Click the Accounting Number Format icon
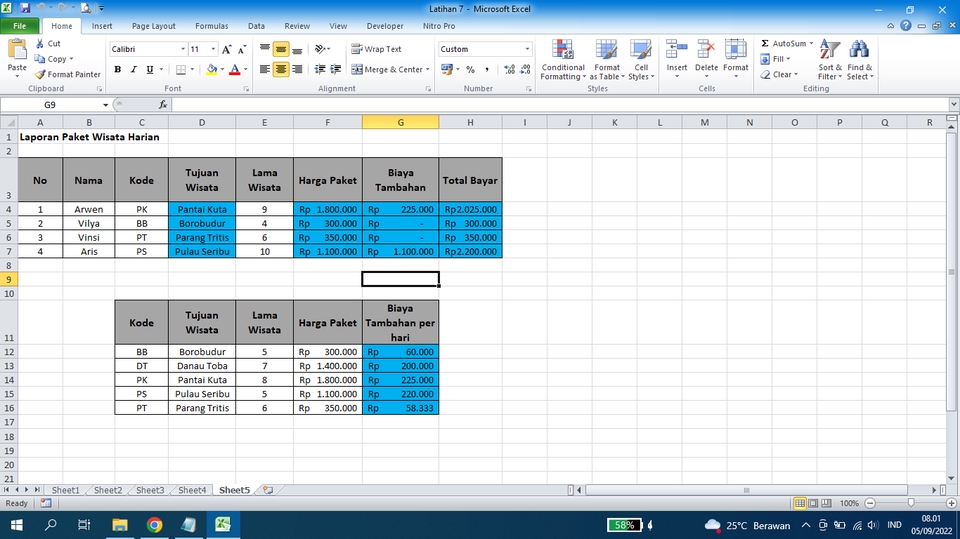 click(446, 69)
